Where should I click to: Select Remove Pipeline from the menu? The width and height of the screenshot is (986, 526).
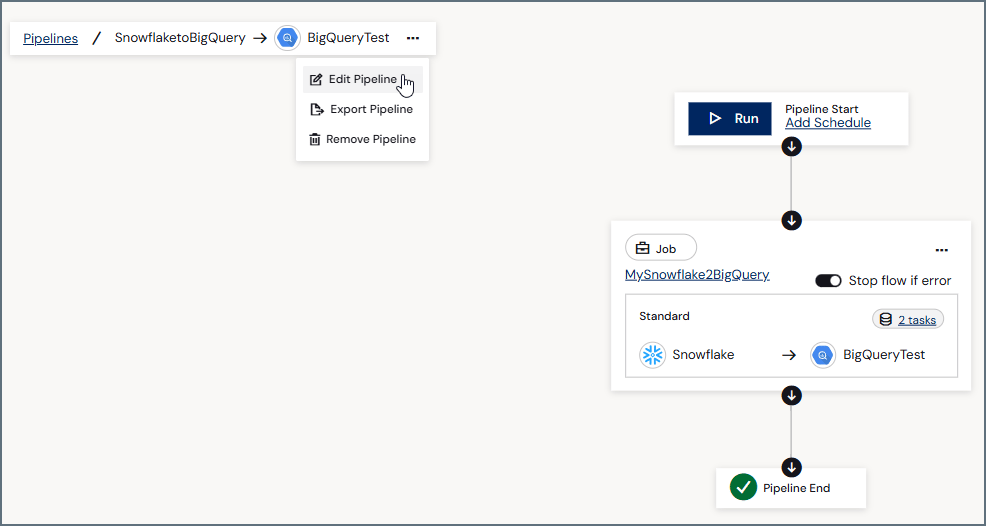[363, 139]
